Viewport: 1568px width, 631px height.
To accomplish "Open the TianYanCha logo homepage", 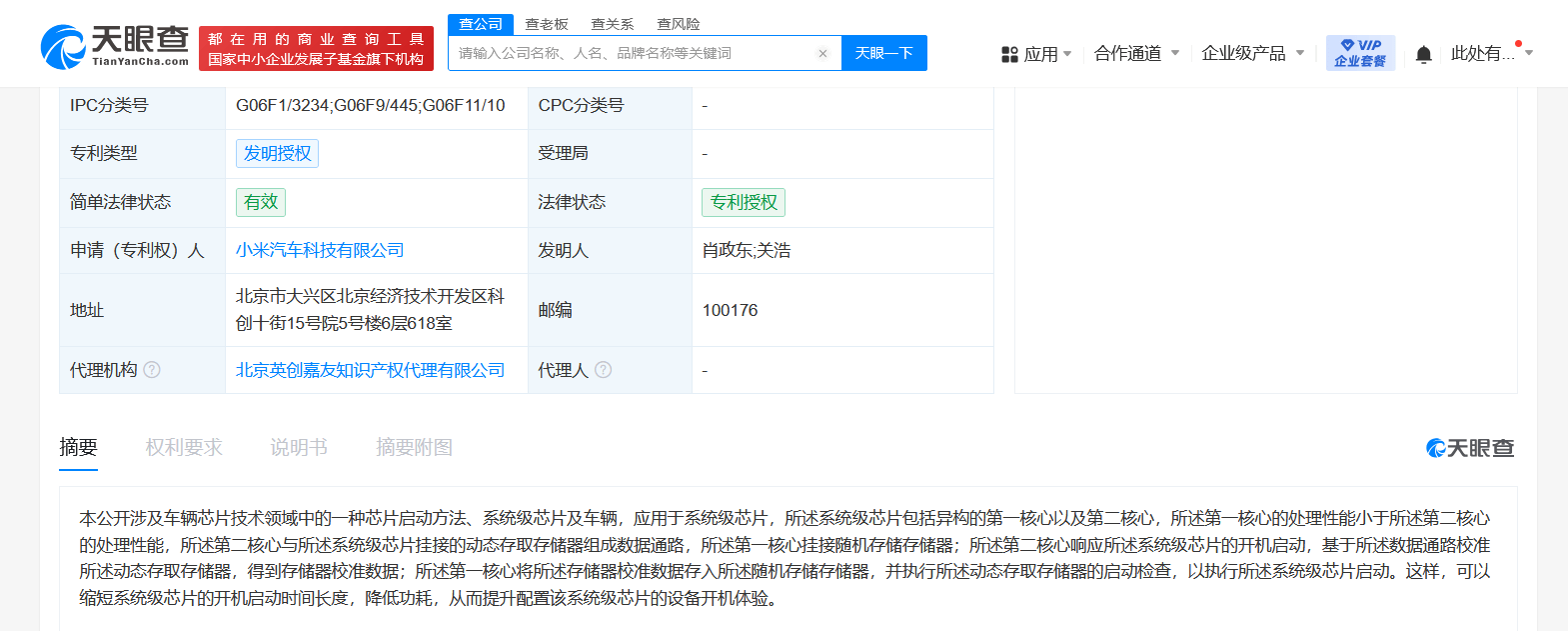I will [115, 46].
